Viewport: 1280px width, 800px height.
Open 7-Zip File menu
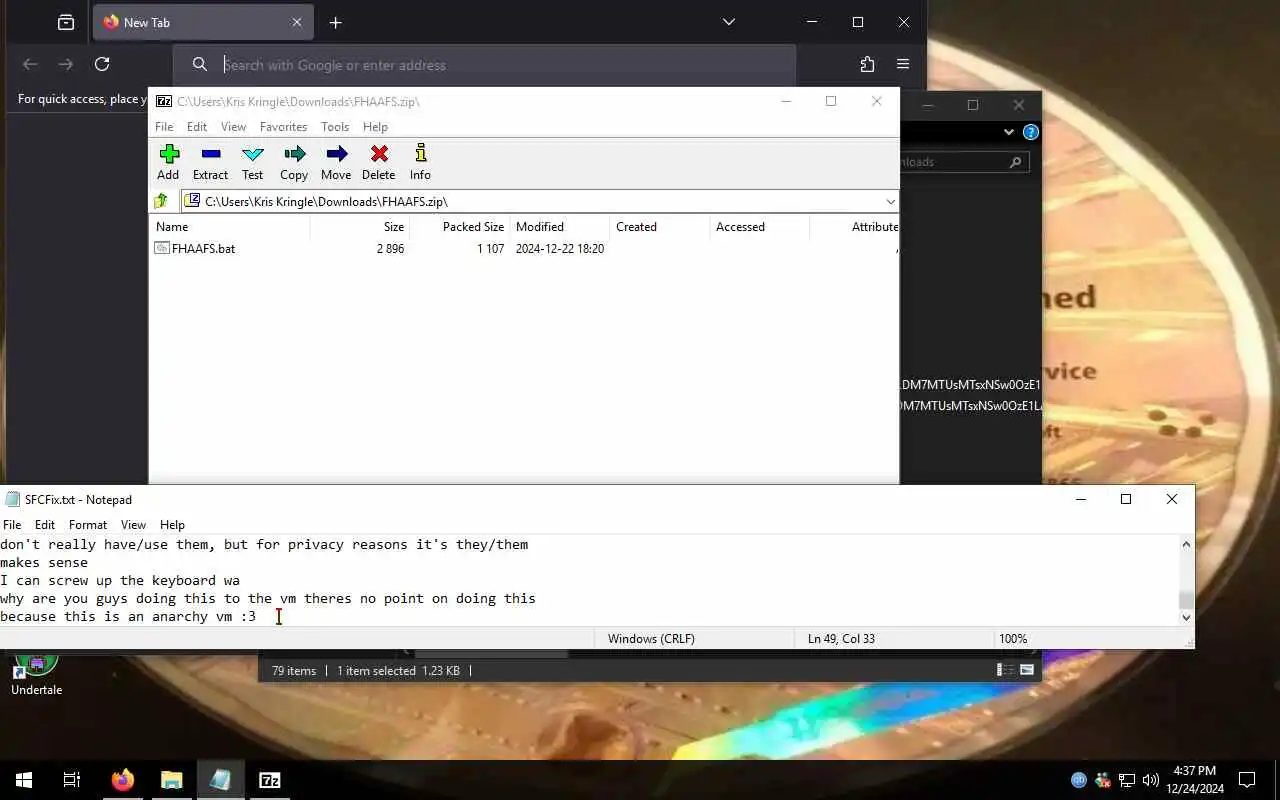click(164, 127)
